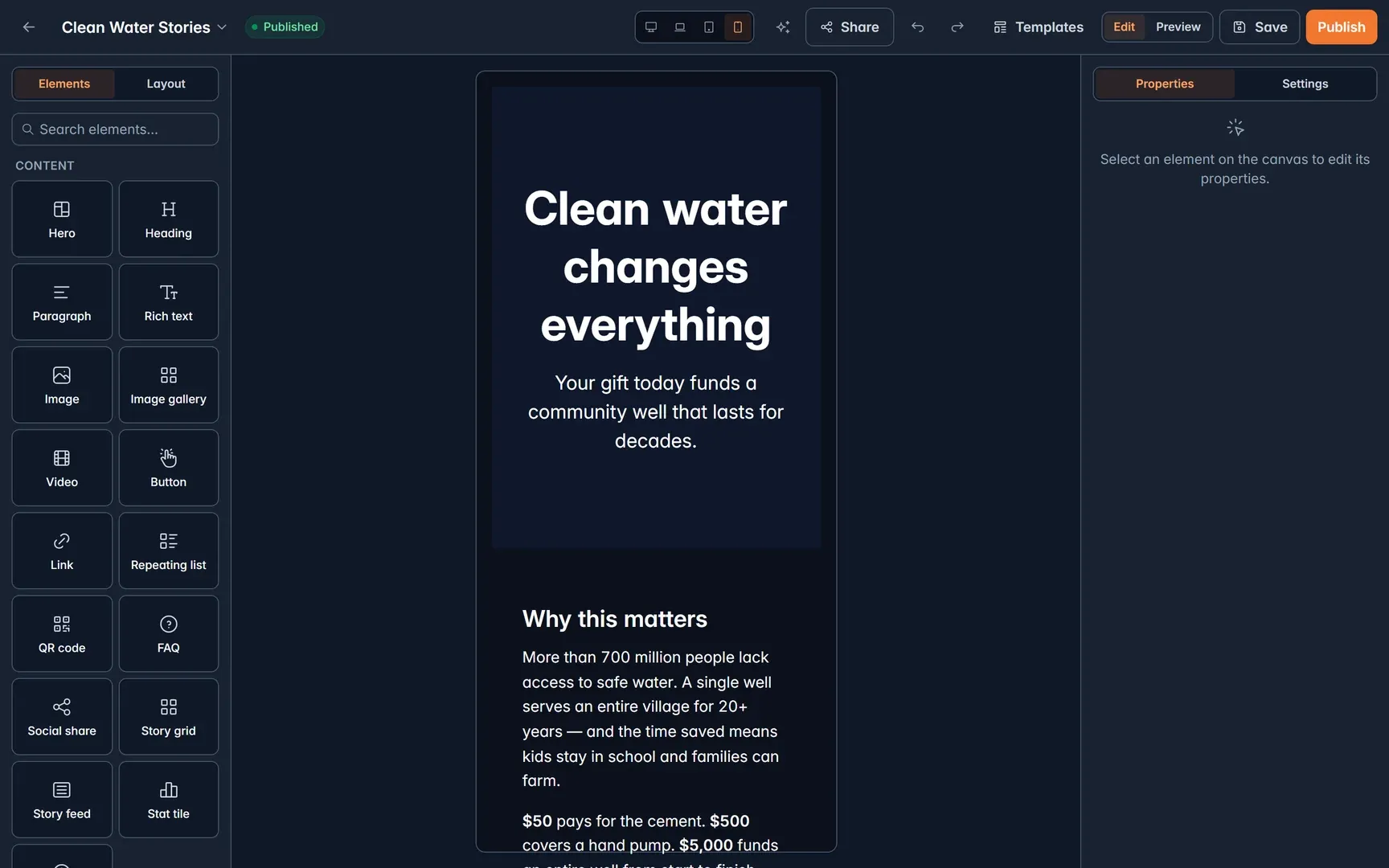Select the 'Your gift today funds' subtitle text
This screenshot has width=1389, height=868.
[656, 411]
